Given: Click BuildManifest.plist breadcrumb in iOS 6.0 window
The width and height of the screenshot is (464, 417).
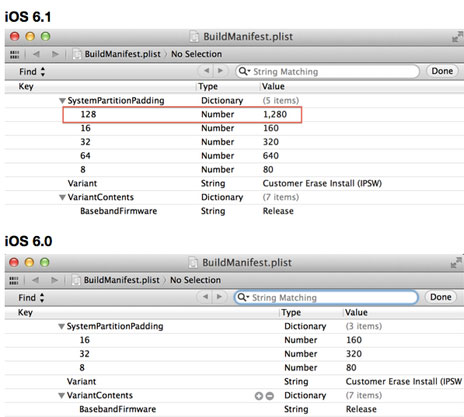Looking at the screenshot, I should 121,280.
